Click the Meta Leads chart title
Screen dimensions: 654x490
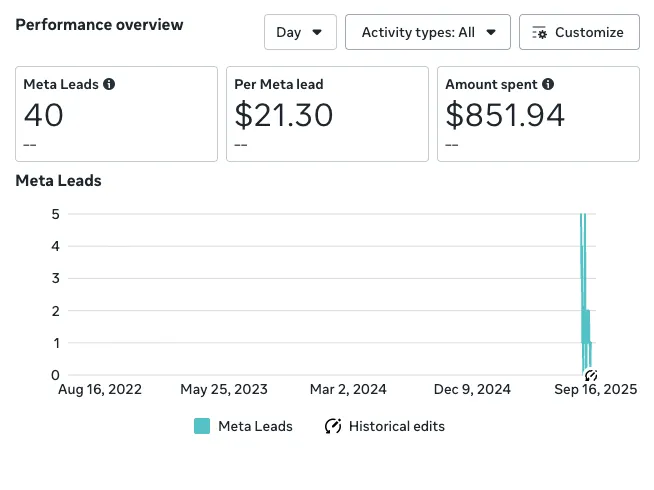point(58,181)
